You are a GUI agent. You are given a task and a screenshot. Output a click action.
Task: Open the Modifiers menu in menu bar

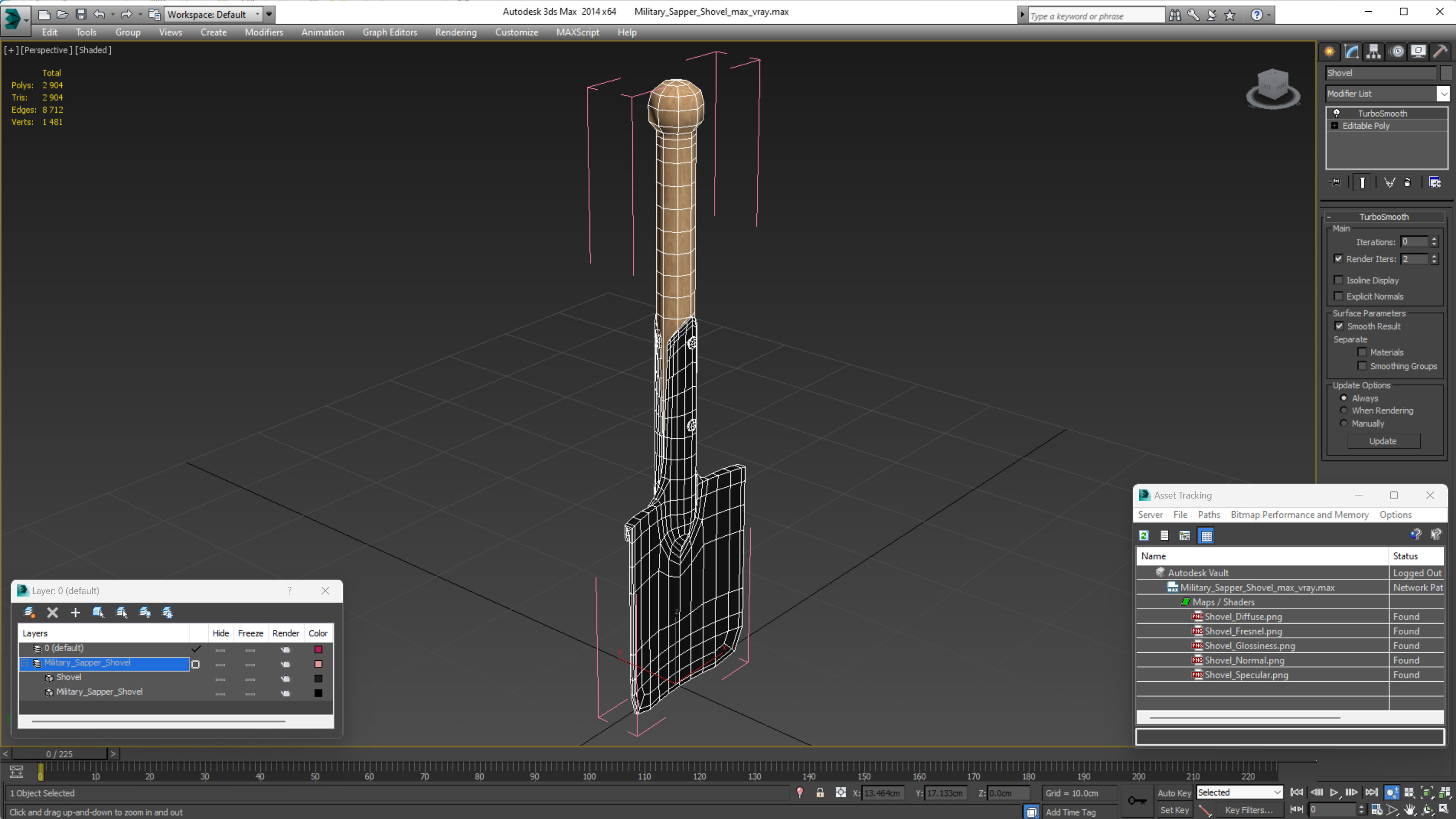click(x=263, y=32)
